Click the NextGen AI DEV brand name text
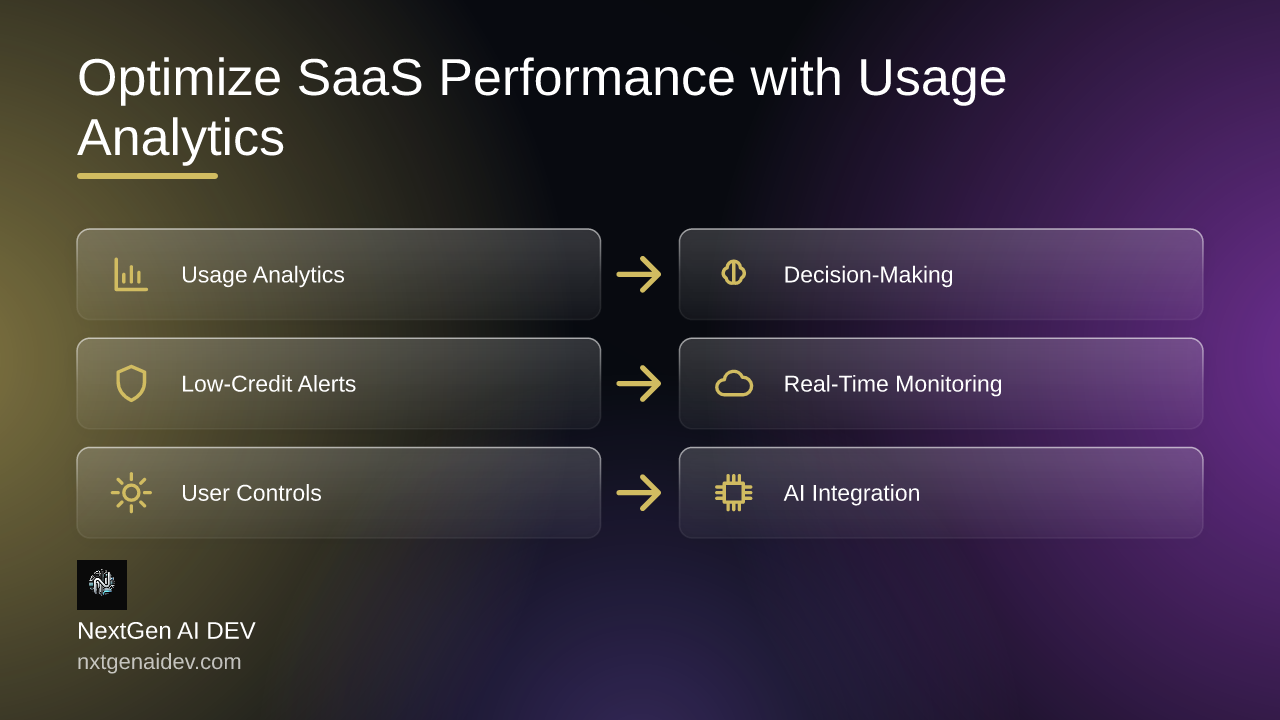The width and height of the screenshot is (1280, 720). 166,631
